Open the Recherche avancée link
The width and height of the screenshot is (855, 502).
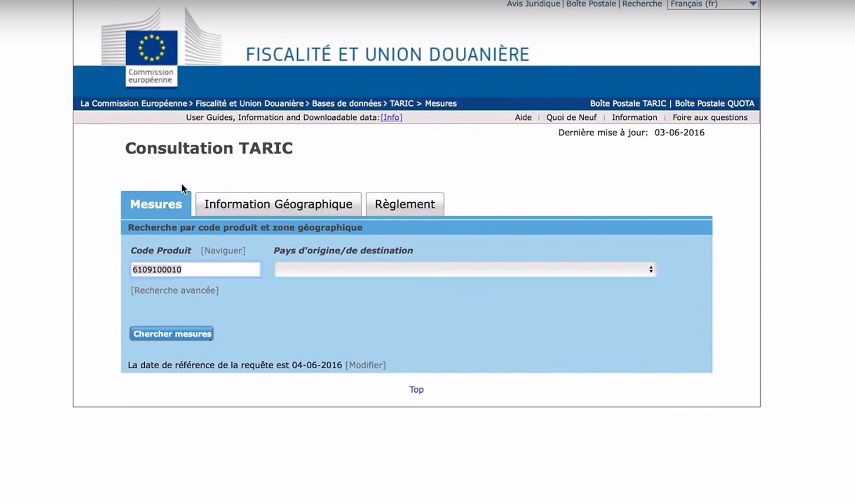(174, 291)
